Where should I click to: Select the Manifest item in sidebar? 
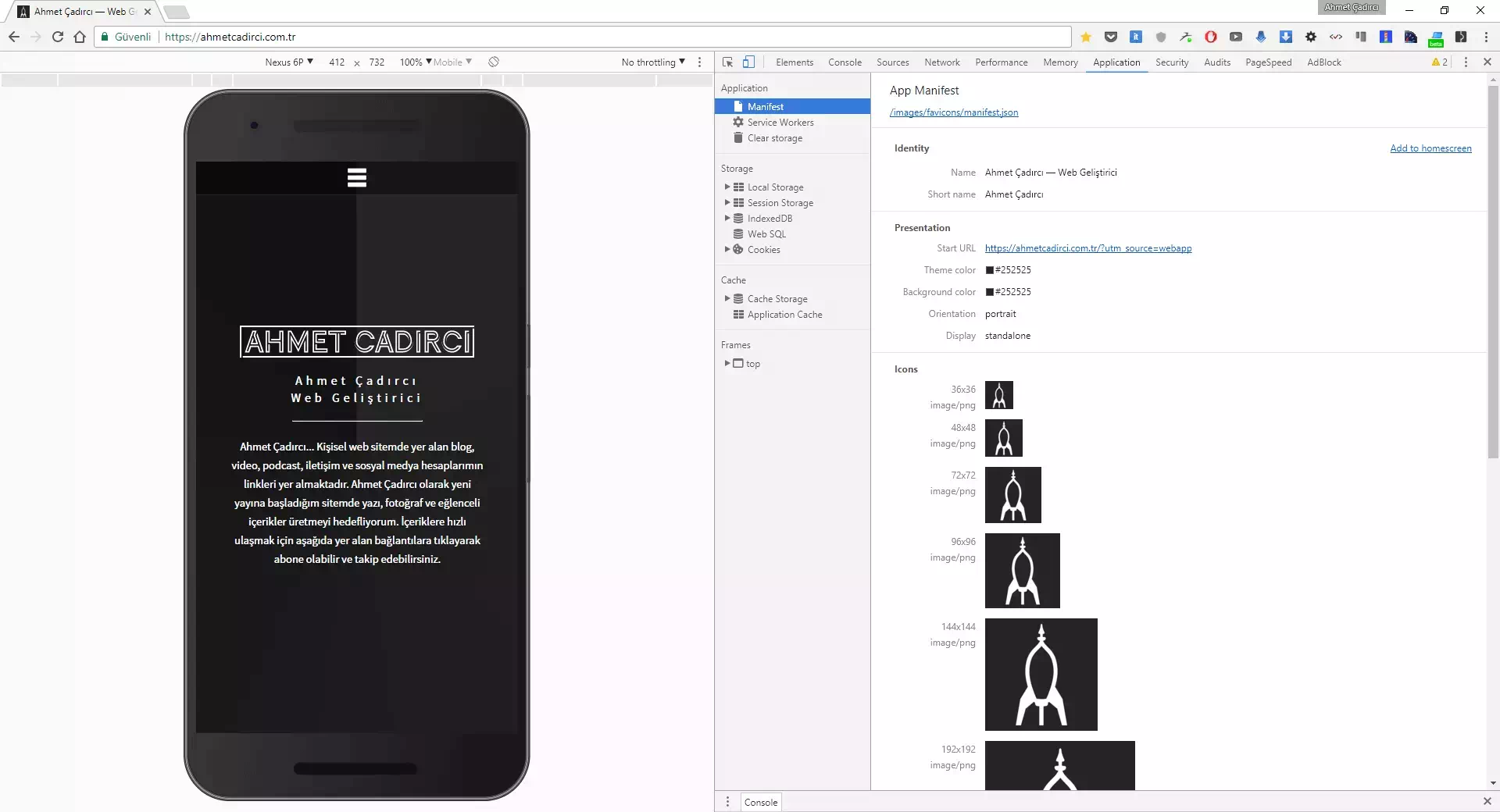[x=792, y=107]
